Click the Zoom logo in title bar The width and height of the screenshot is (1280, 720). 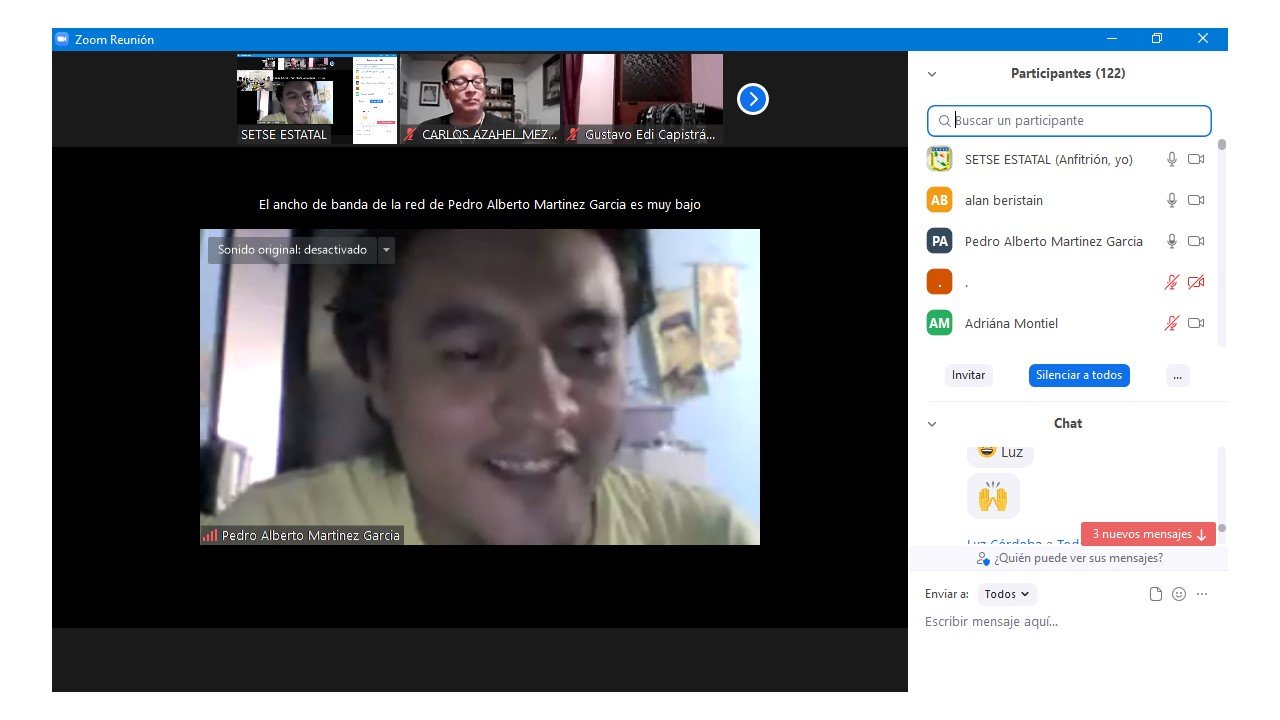point(62,39)
